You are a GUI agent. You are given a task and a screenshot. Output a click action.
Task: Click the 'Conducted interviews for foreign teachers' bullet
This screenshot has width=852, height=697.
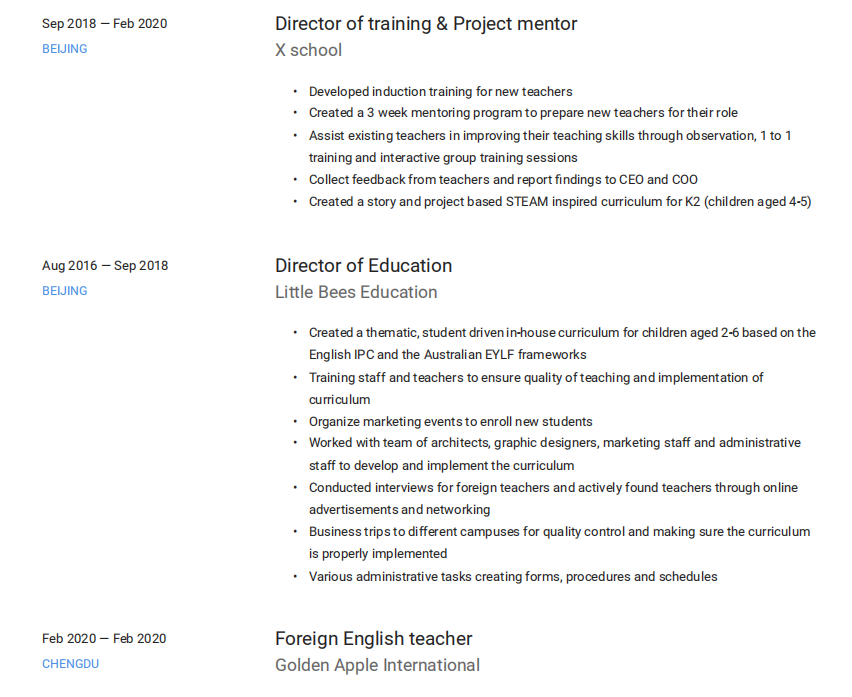coord(553,488)
